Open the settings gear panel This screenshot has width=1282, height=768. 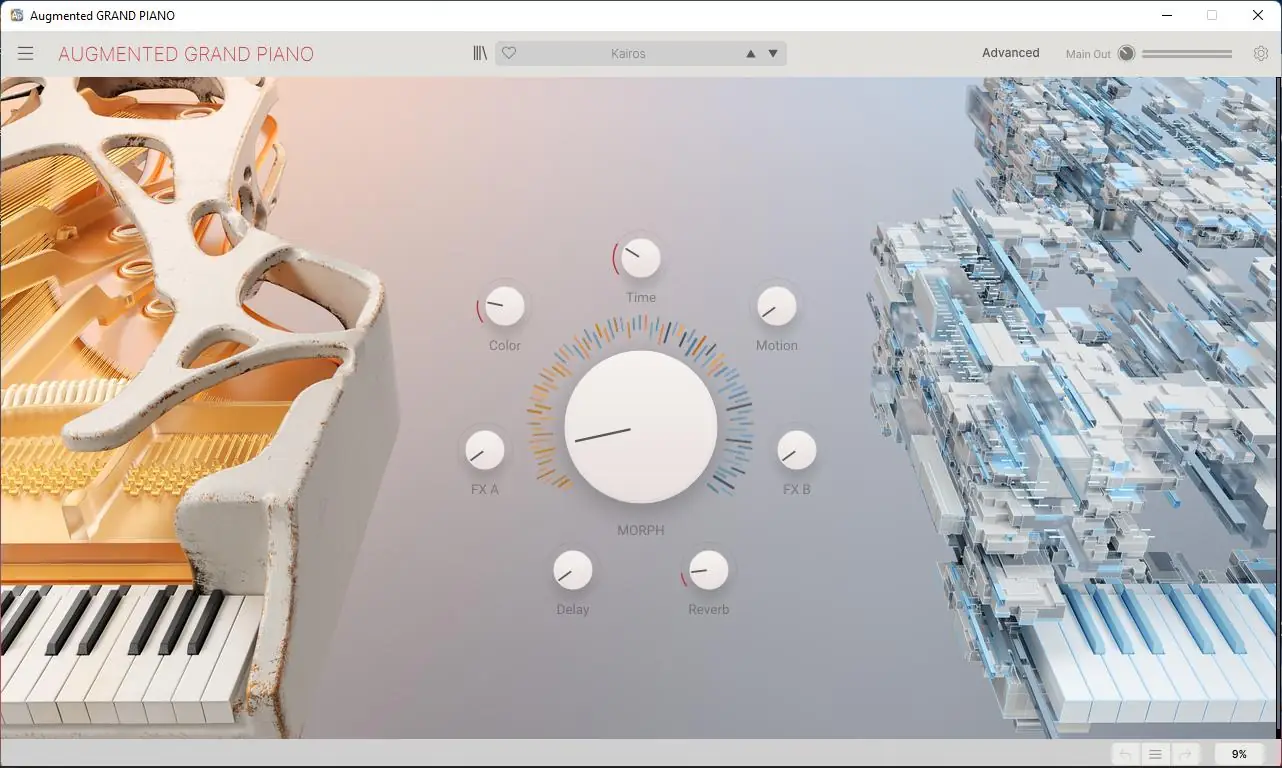(x=1261, y=53)
